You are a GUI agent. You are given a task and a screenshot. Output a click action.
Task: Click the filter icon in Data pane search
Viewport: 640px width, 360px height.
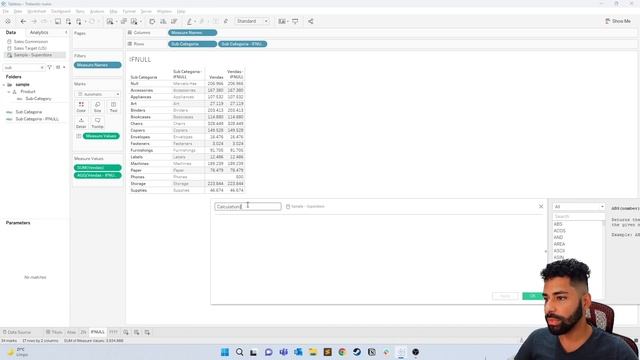click(49, 67)
